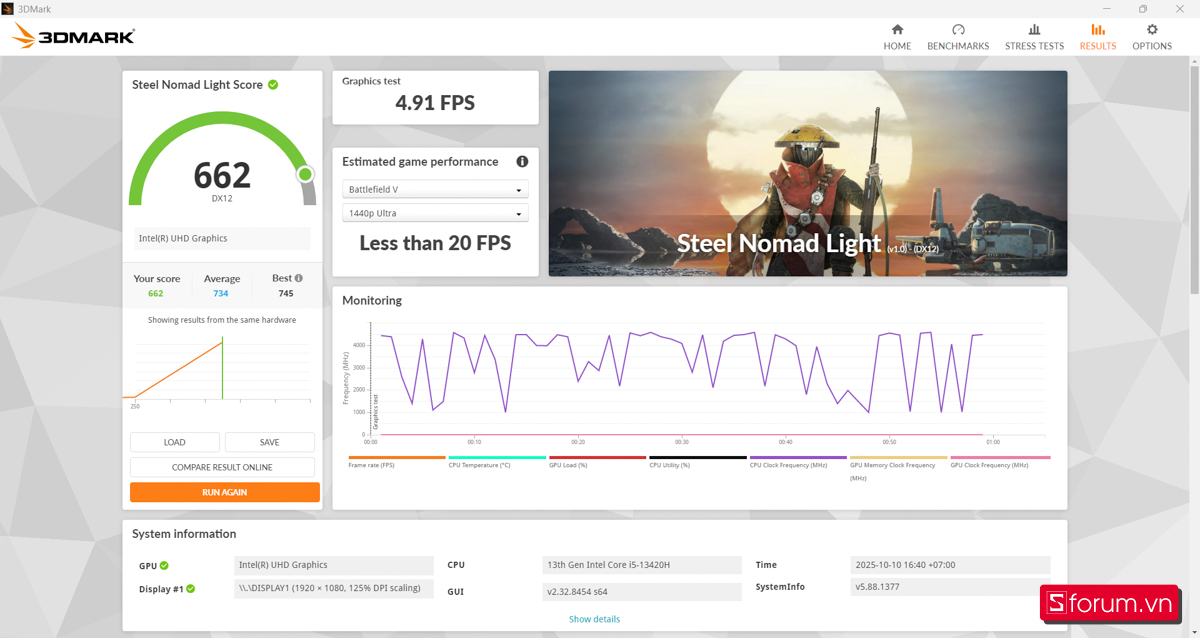This screenshot has width=1200, height=638.
Task: Click the info icon beside Estimated game performance
Action: coord(522,162)
